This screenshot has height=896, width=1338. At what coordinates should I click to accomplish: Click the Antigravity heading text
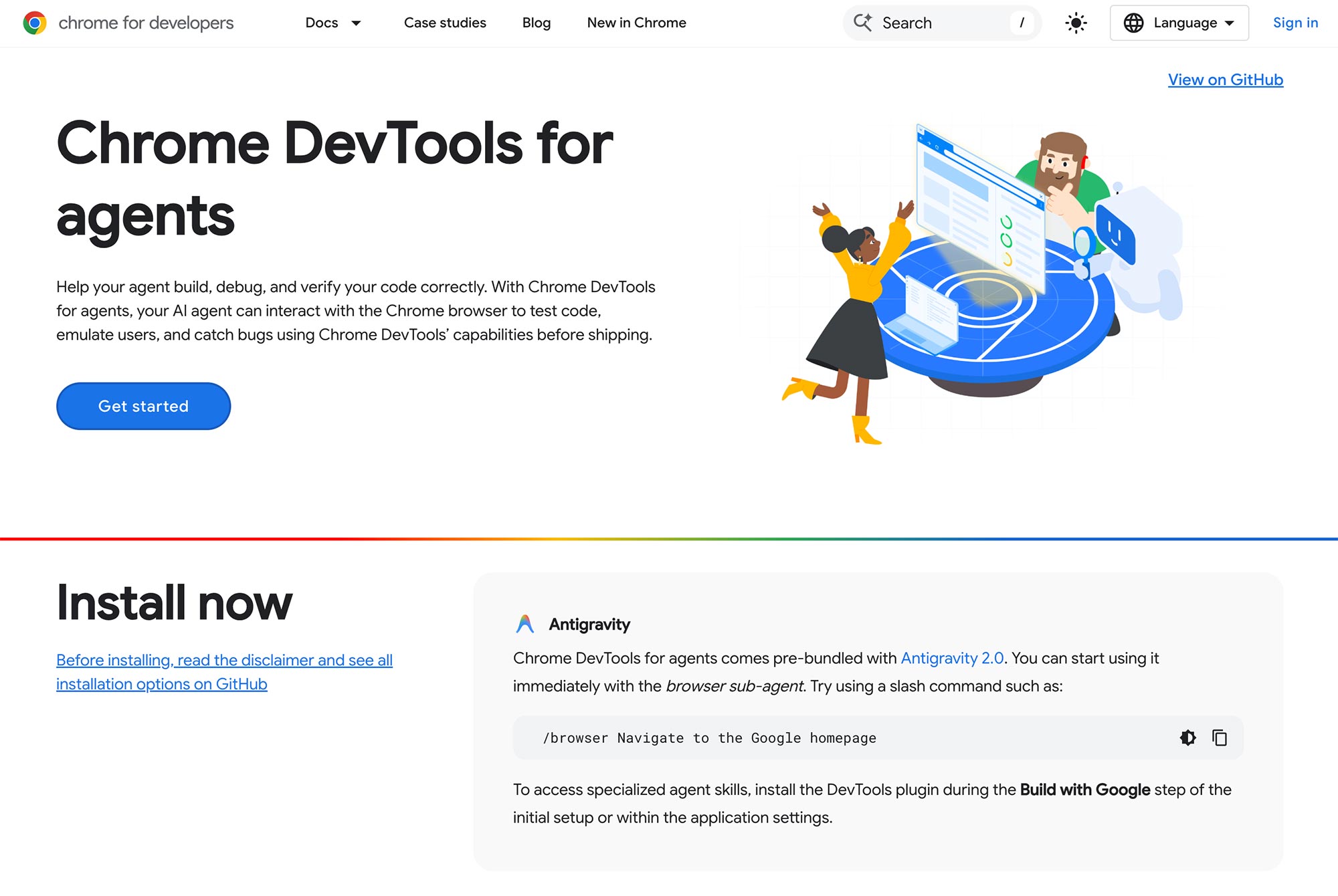coord(589,624)
